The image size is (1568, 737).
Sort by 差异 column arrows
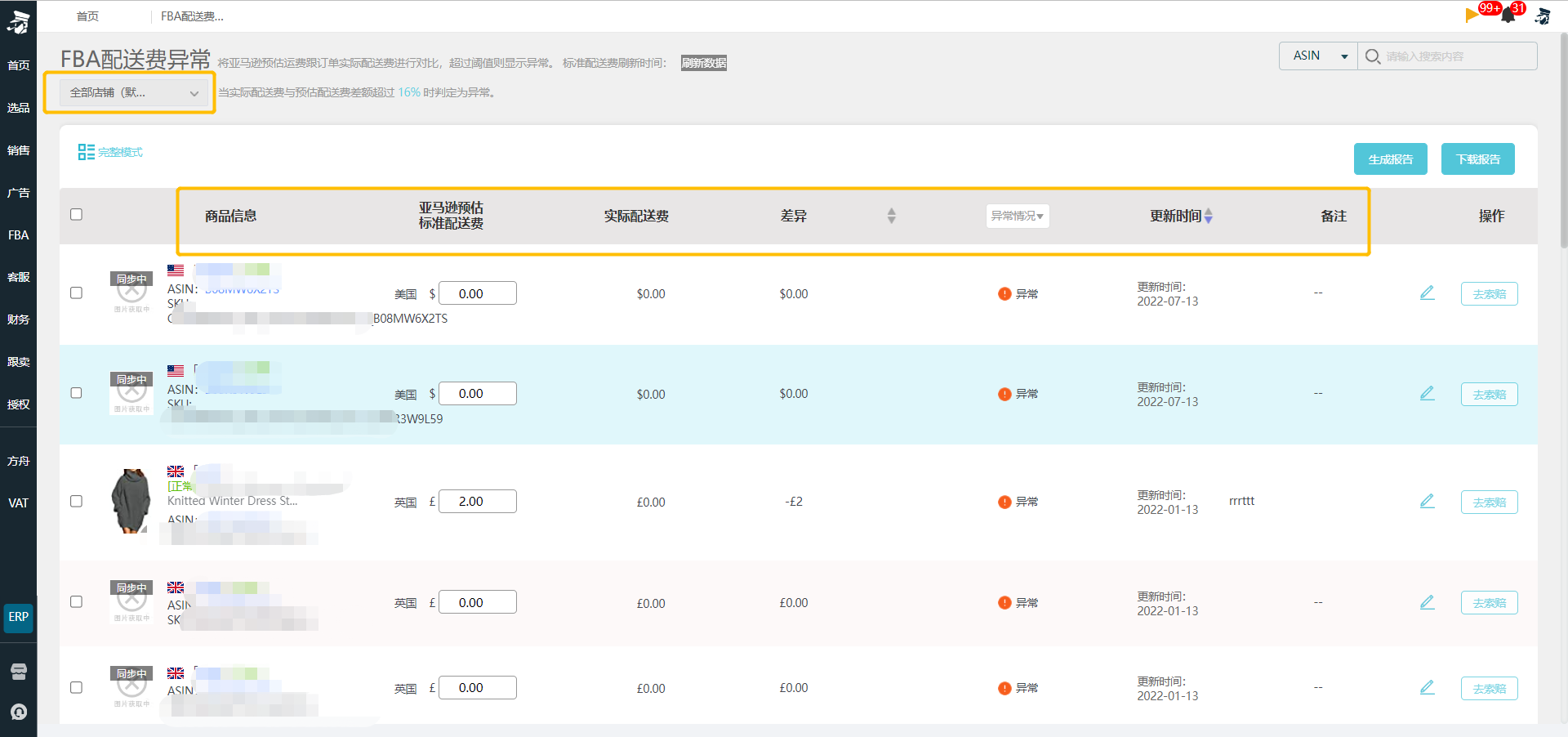[891, 216]
